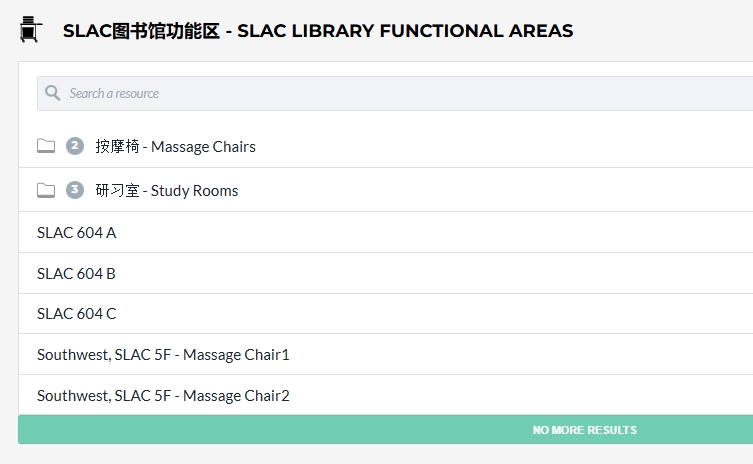This screenshot has height=464, width=753.
Task: Focus the Search a resource field
Action: [395, 93]
